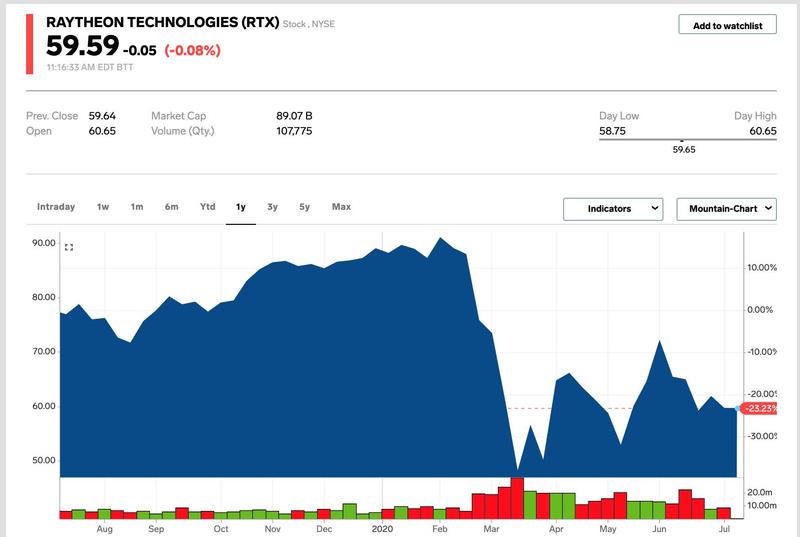Select the 1w time range
Viewport: 800px width, 537px height.
coord(103,207)
